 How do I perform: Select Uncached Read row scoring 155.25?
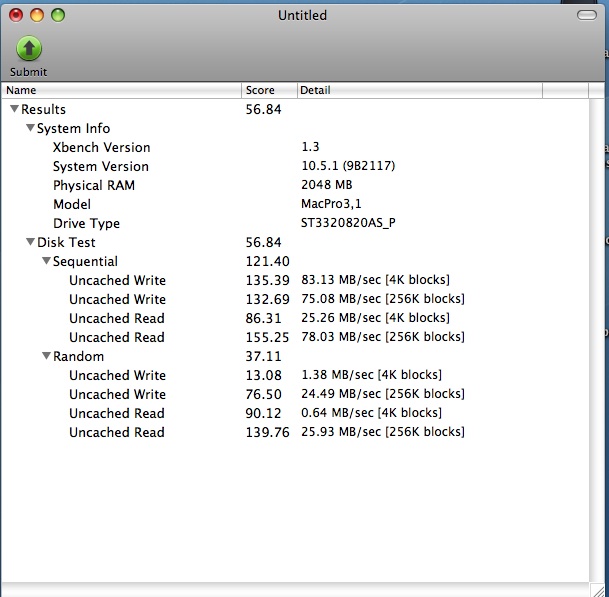(295, 337)
